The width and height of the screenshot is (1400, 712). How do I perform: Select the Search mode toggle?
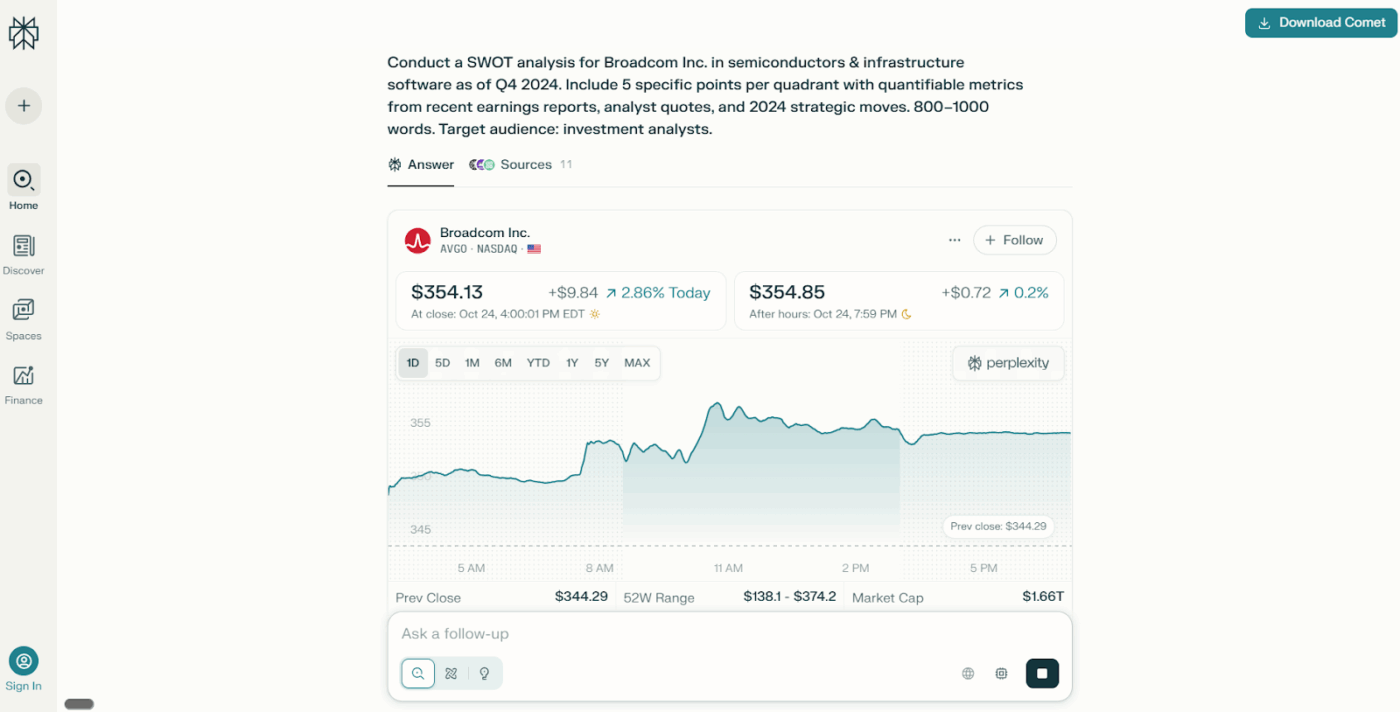418,673
